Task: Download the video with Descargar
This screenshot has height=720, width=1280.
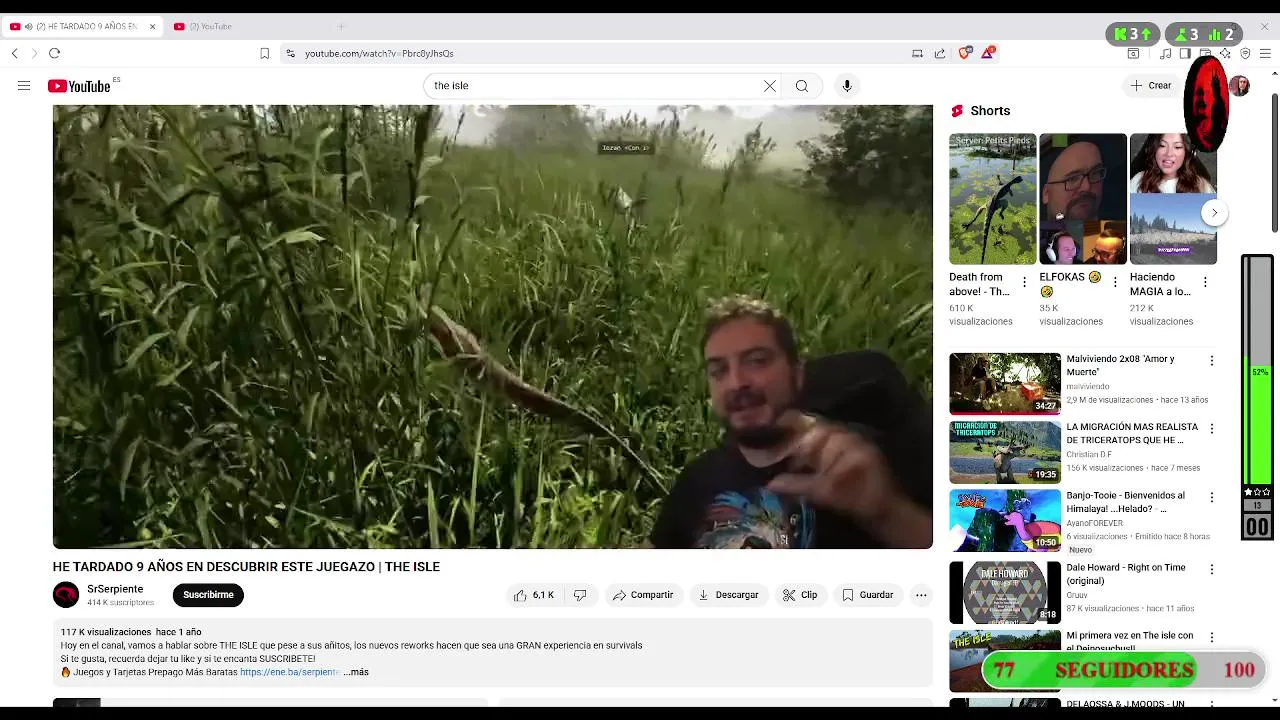Action: point(728,595)
